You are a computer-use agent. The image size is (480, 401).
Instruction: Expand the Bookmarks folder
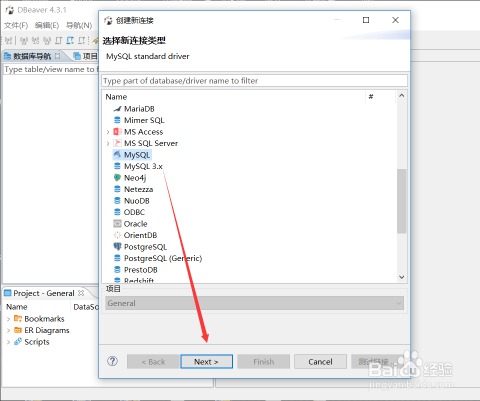[8, 319]
